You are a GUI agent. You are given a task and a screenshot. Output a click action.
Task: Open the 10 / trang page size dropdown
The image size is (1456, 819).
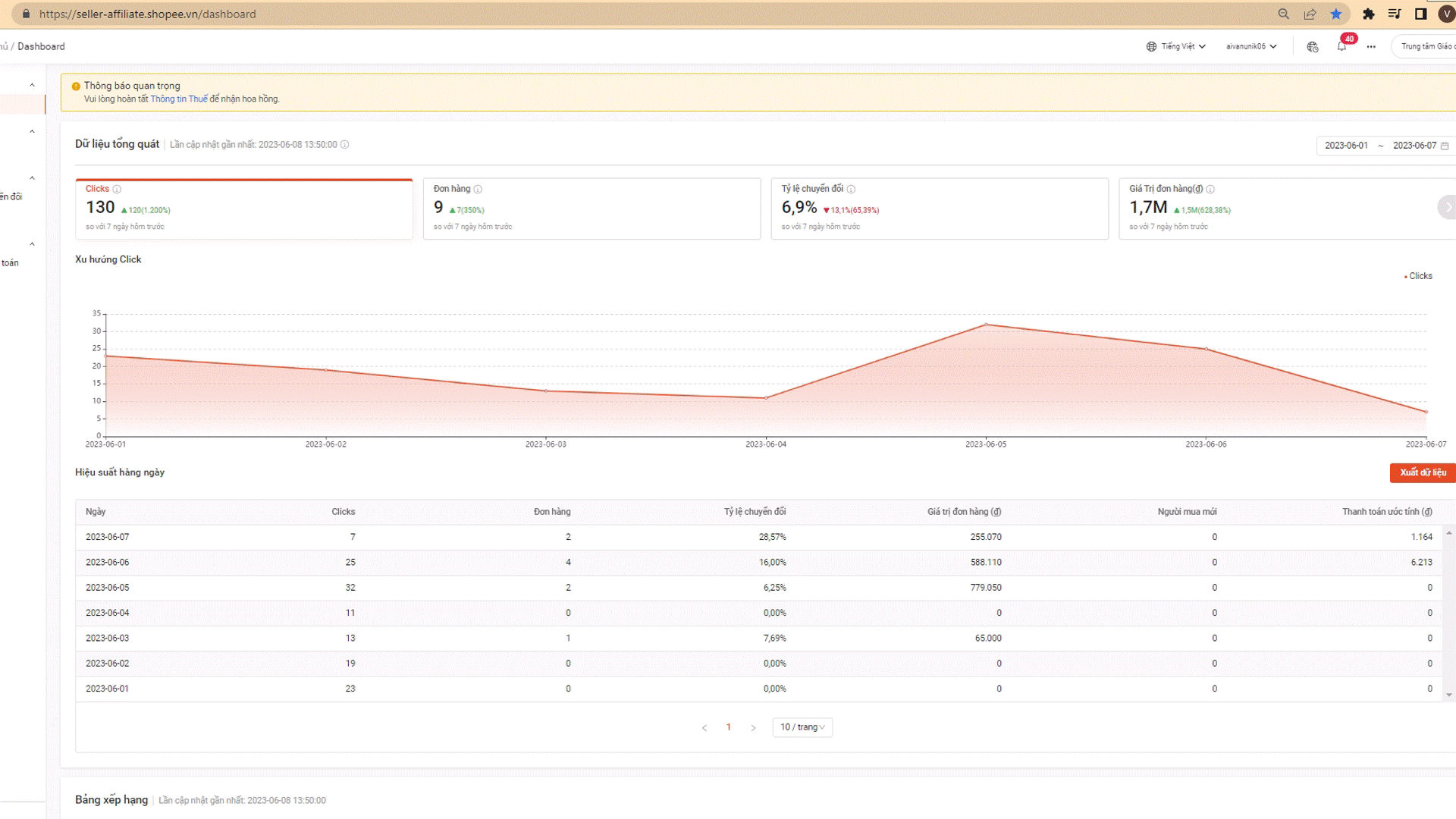point(802,727)
